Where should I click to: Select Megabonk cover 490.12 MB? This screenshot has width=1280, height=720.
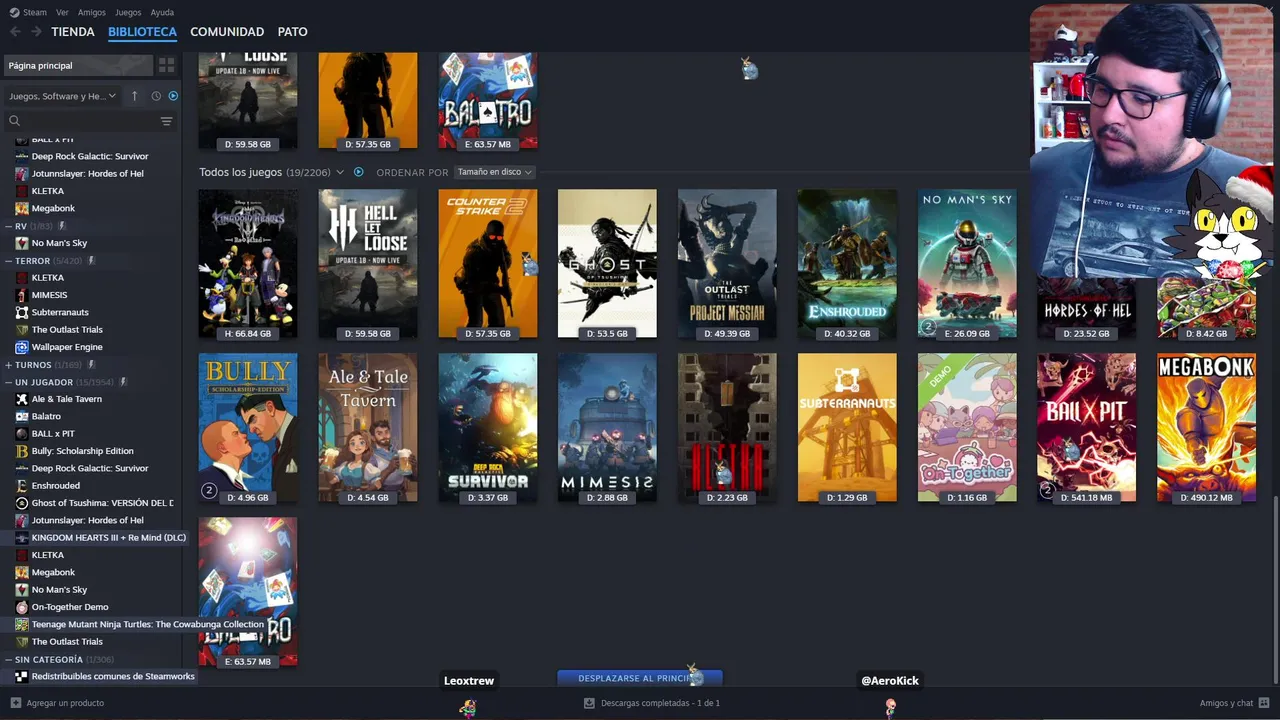[x=1207, y=428]
